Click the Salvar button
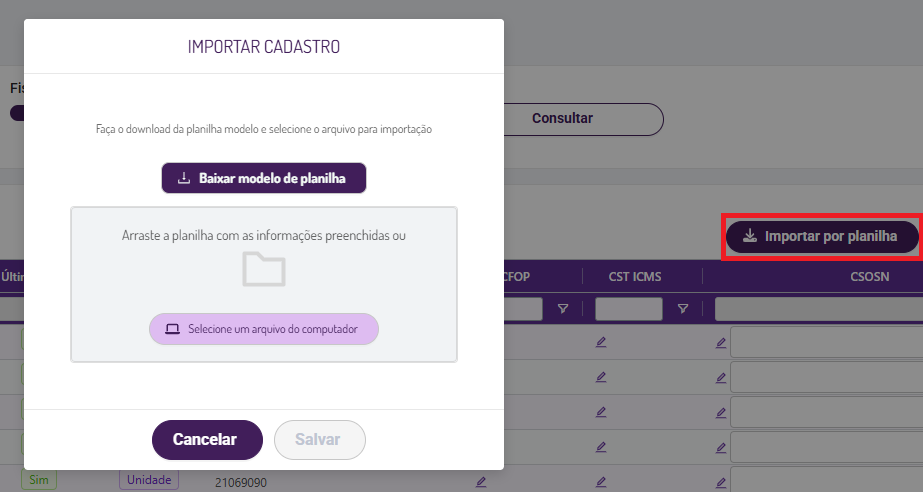The width and height of the screenshot is (923, 492). [320, 440]
